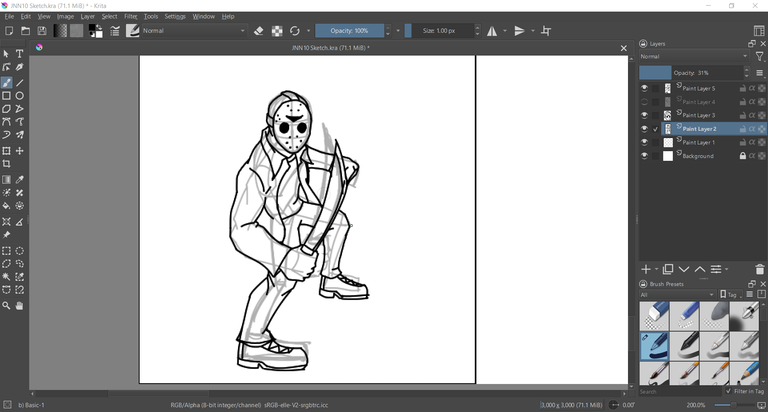Open the Window menu

tap(203, 16)
